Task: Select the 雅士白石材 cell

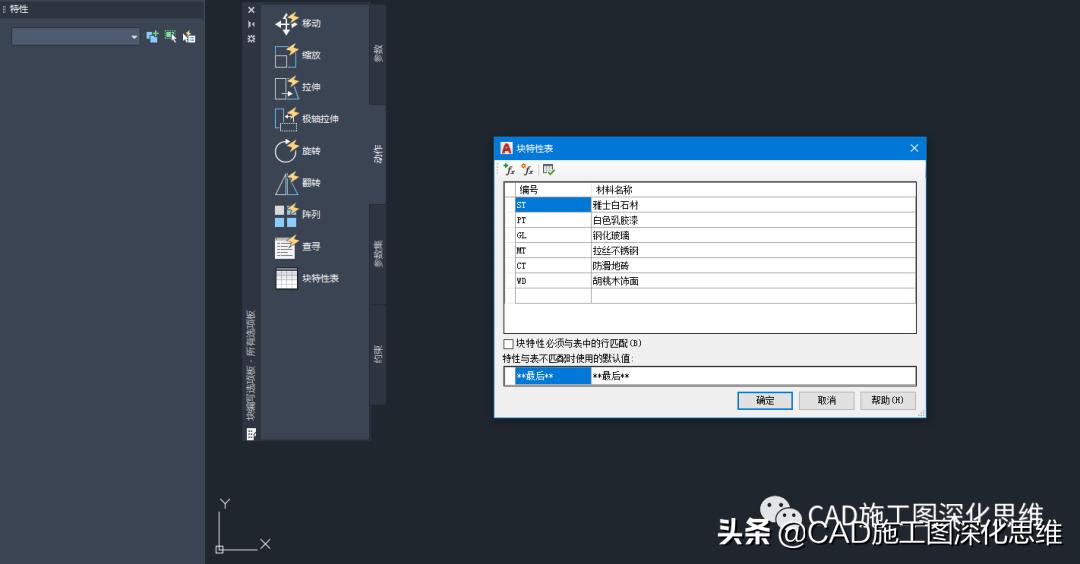Action: pos(754,205)
